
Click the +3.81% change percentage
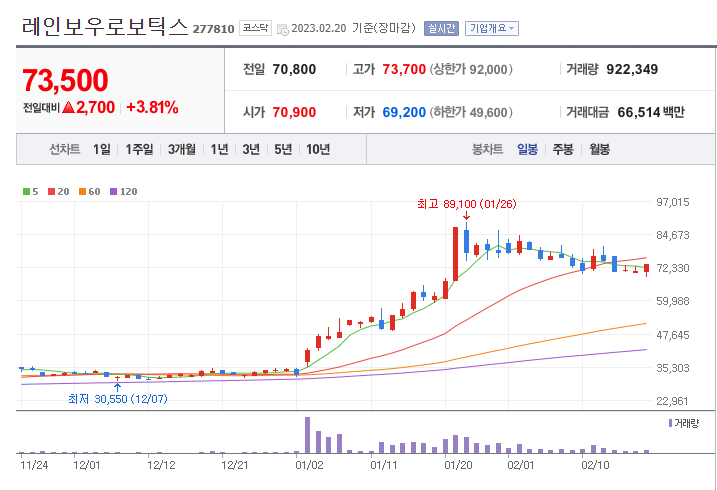[x=152, y=107]
